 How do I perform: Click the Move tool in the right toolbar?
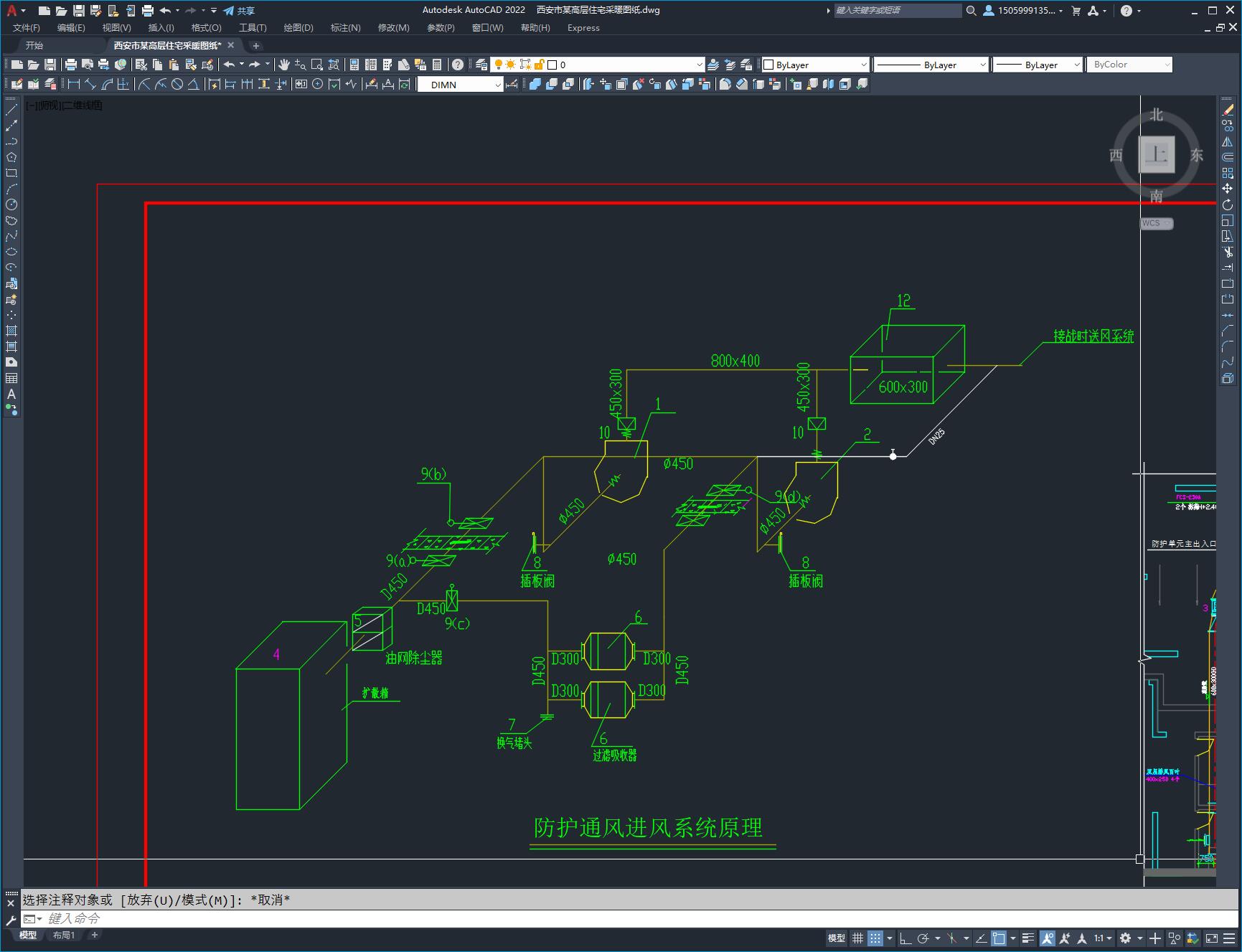1228,189
